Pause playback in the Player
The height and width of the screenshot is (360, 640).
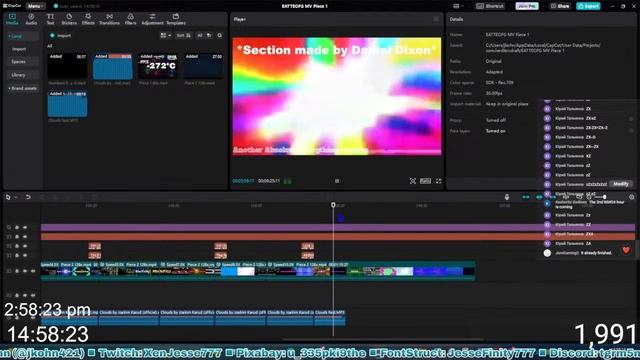(337, 181)
